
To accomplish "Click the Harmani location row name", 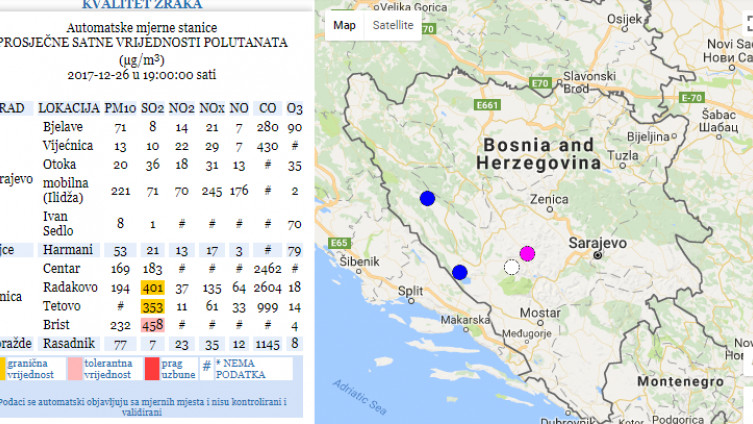I will point(66,249).
